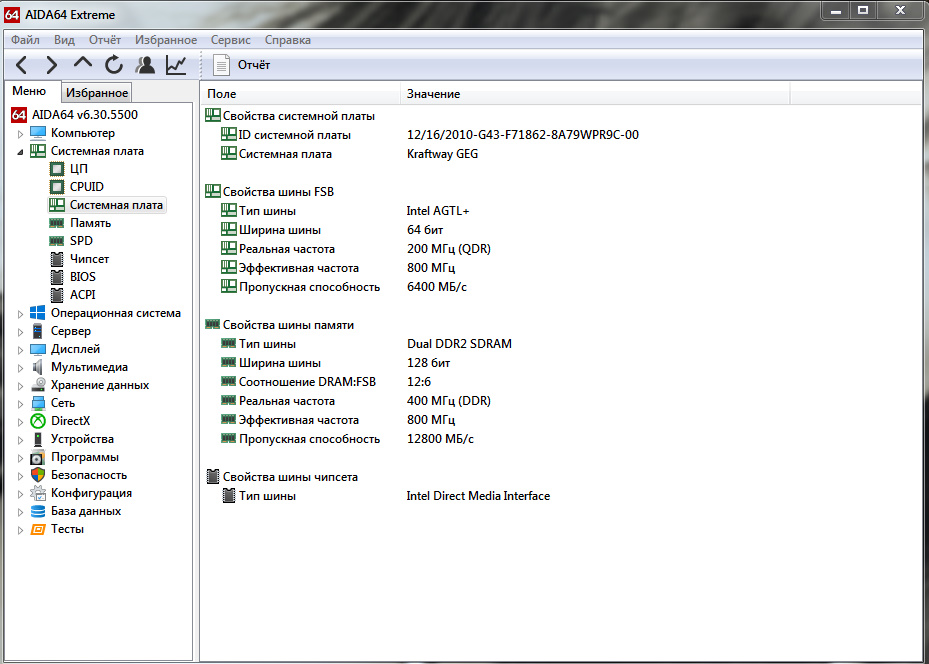Screen dimensions: 929x664
Task: Select the Конфигурация tree item
Action: pos(91,493)
